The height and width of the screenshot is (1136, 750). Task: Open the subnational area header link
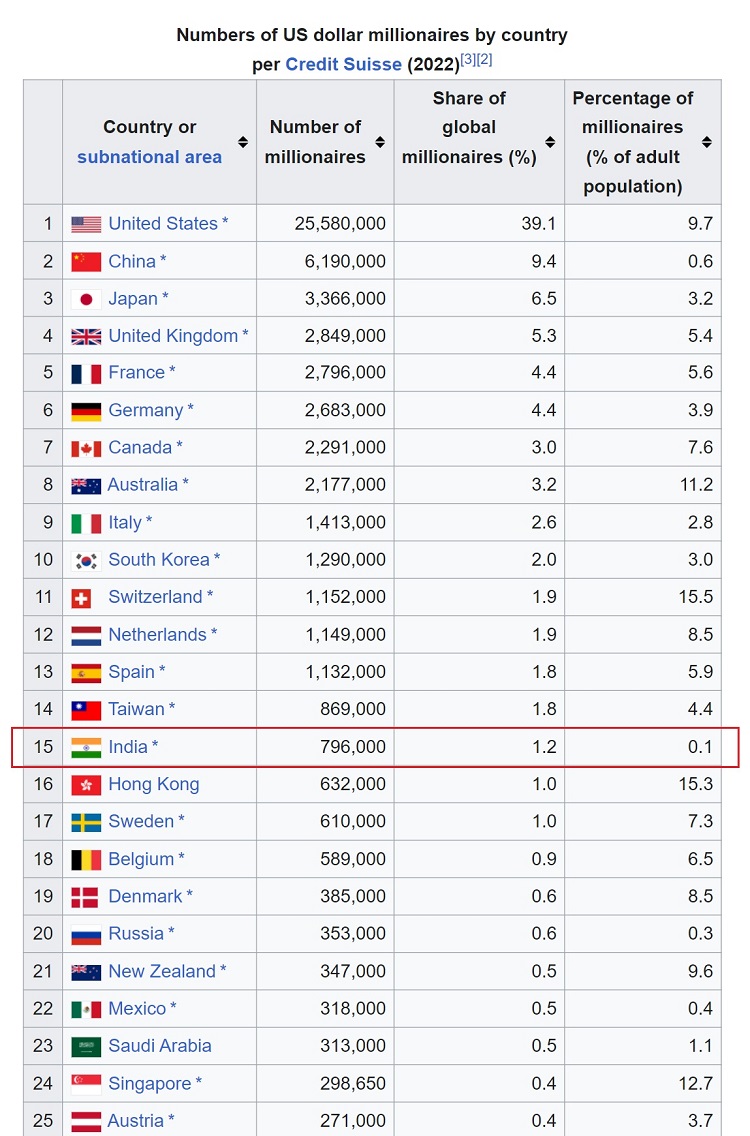tap(149, 157)
